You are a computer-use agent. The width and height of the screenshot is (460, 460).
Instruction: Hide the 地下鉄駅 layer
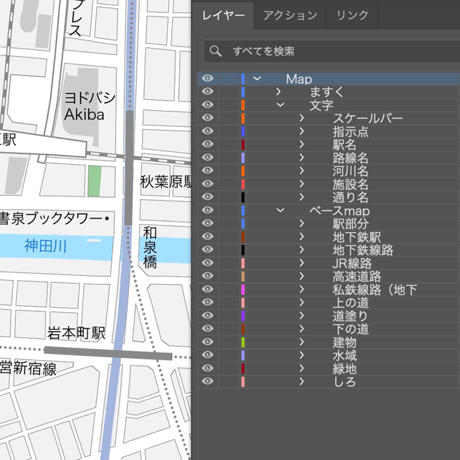pyautogui.click(x=207, y=236)
